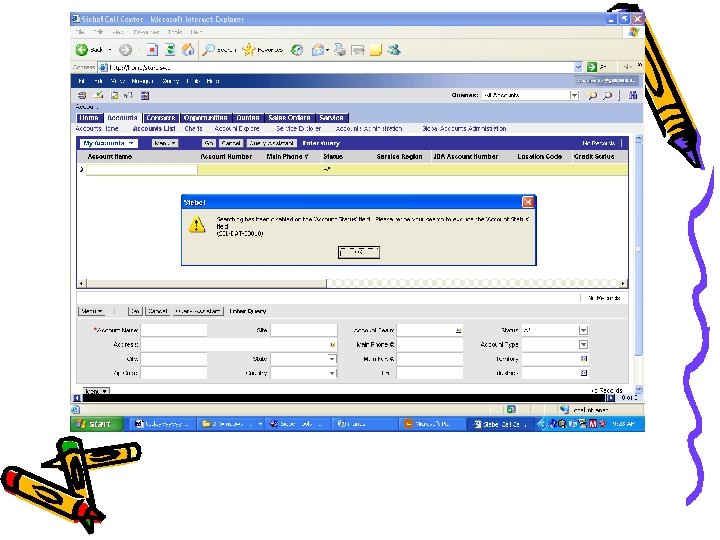This screenshot has height=540, width=720.
Task: Open the Queries All Accounts dropdown arrow
Action: [x=574, y=95]
